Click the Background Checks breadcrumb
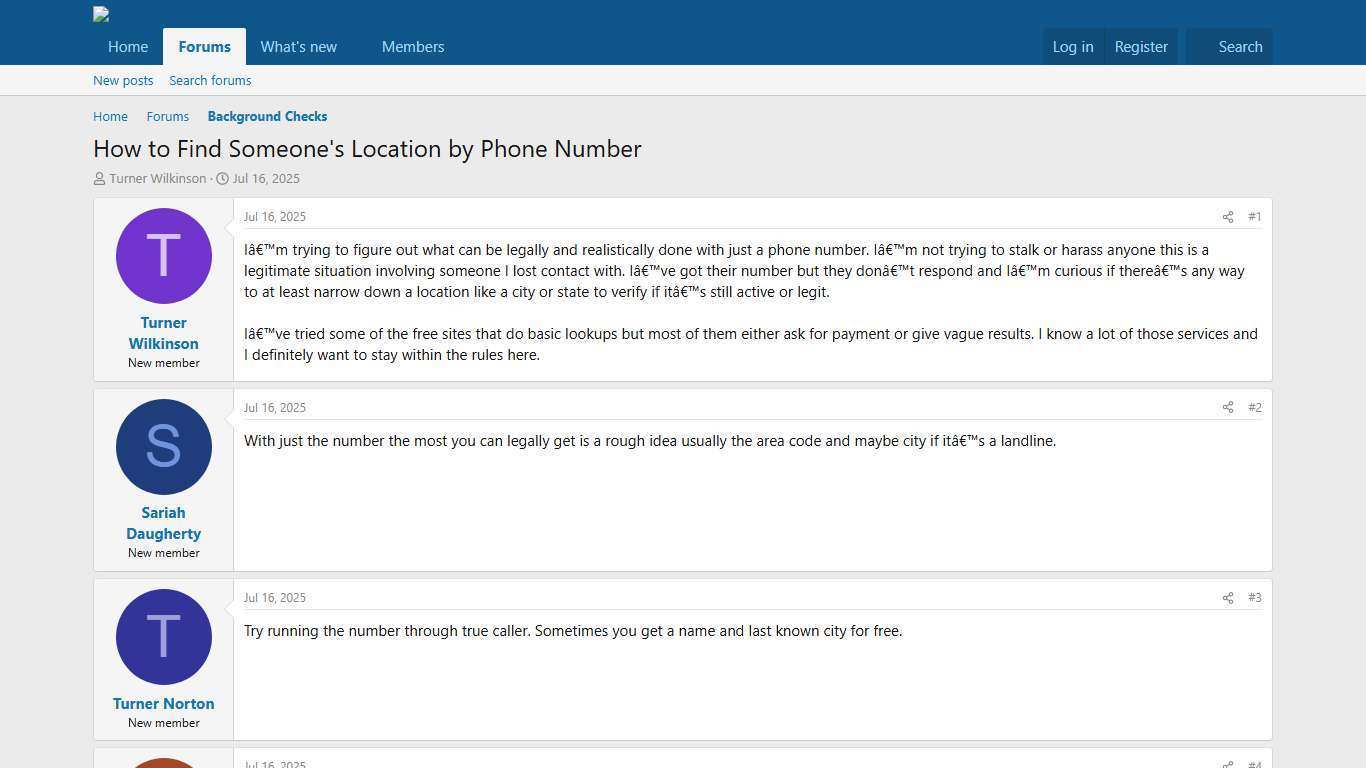 (x=267, y=116)
